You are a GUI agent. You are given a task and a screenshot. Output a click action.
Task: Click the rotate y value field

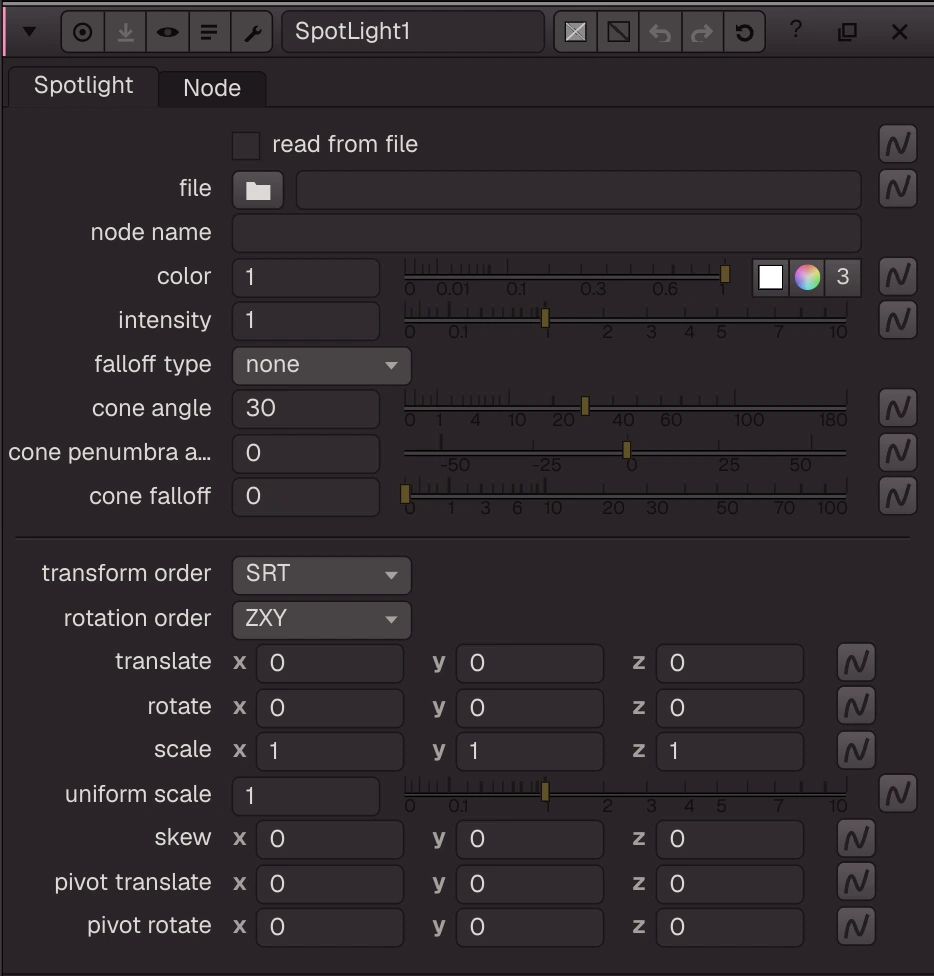(530, 707)
